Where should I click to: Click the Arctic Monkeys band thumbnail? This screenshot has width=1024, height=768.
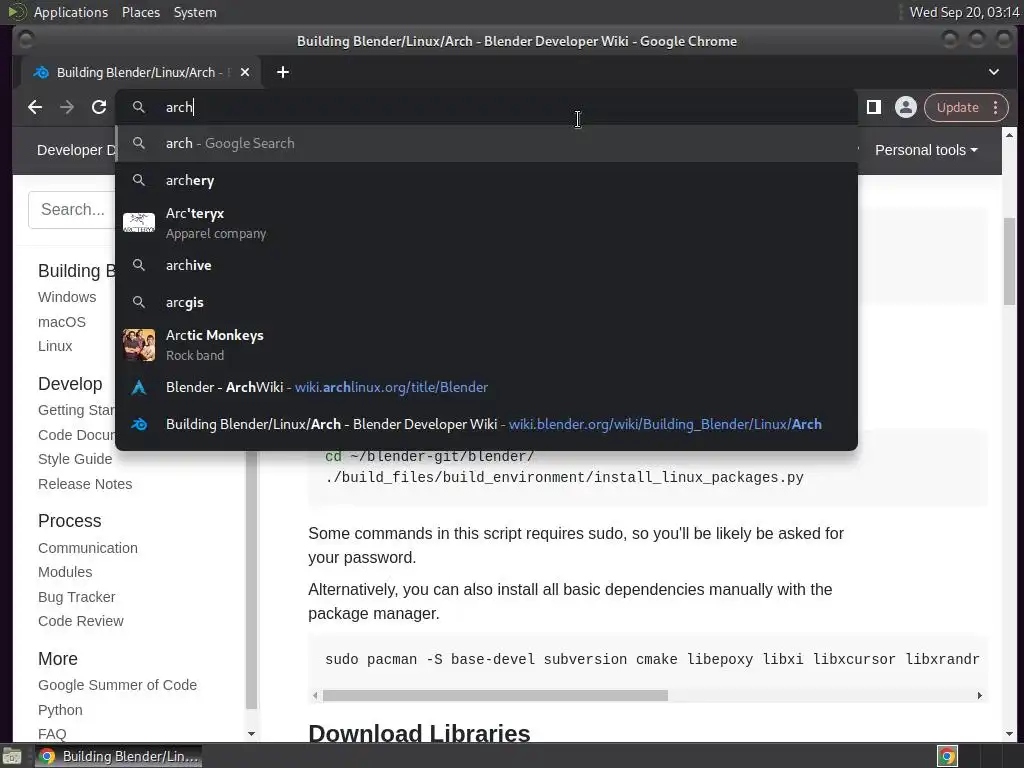pyautogui.click(x=139, y=345)
